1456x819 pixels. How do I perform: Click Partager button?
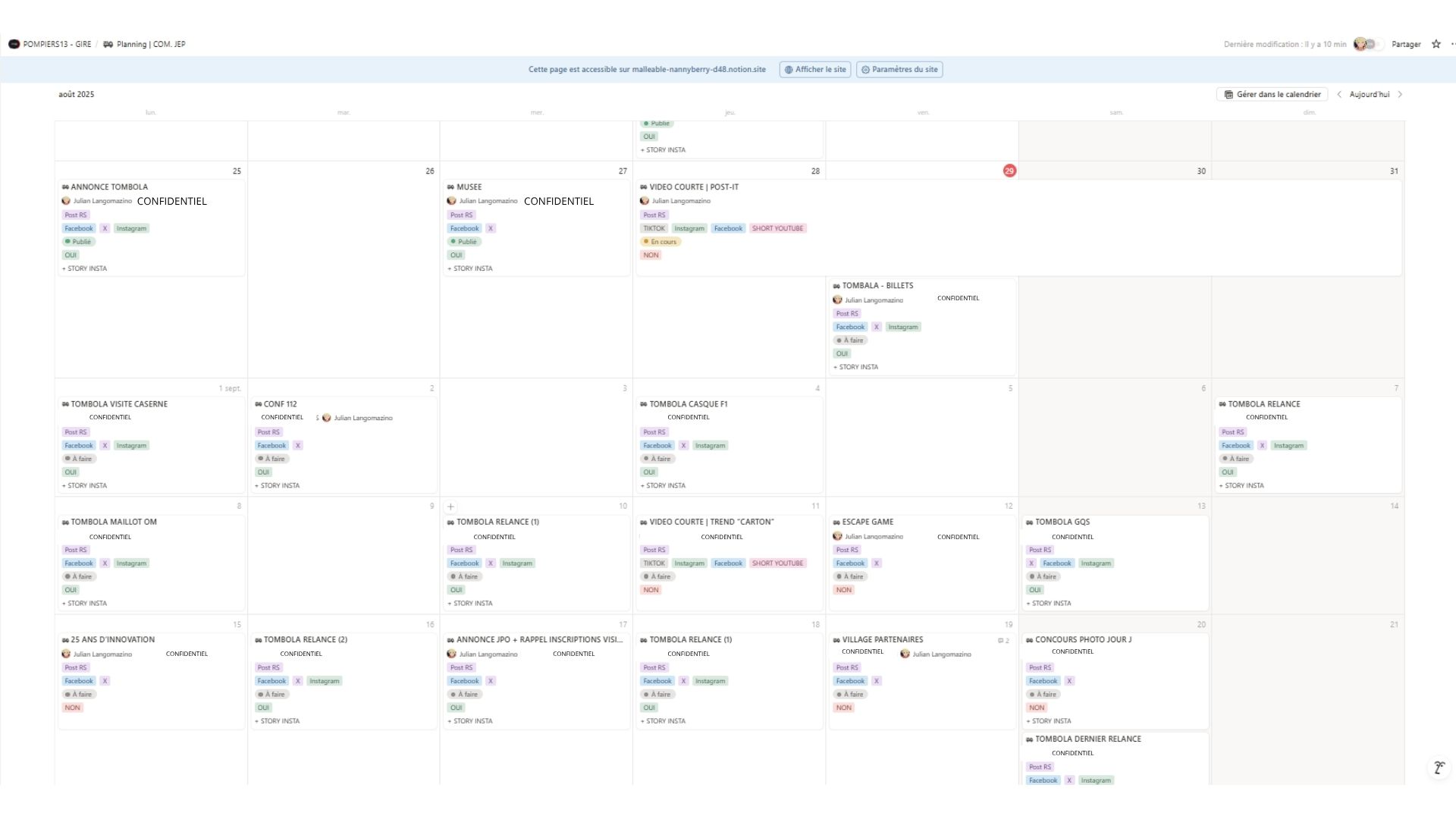click(1406, 44)
